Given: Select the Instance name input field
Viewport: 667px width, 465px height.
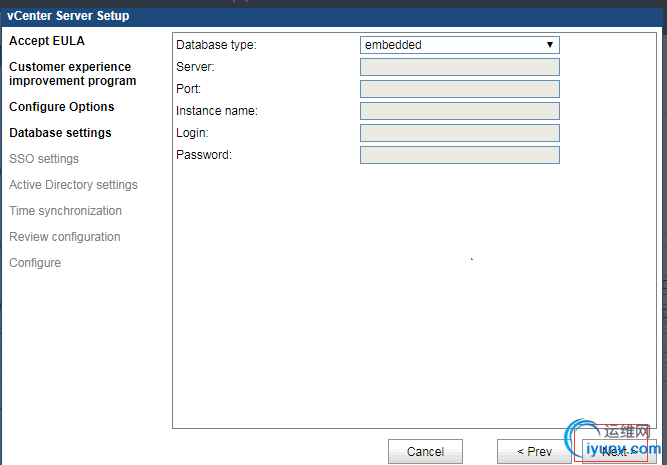Looking at the screenshot, I should pos(459,111).
